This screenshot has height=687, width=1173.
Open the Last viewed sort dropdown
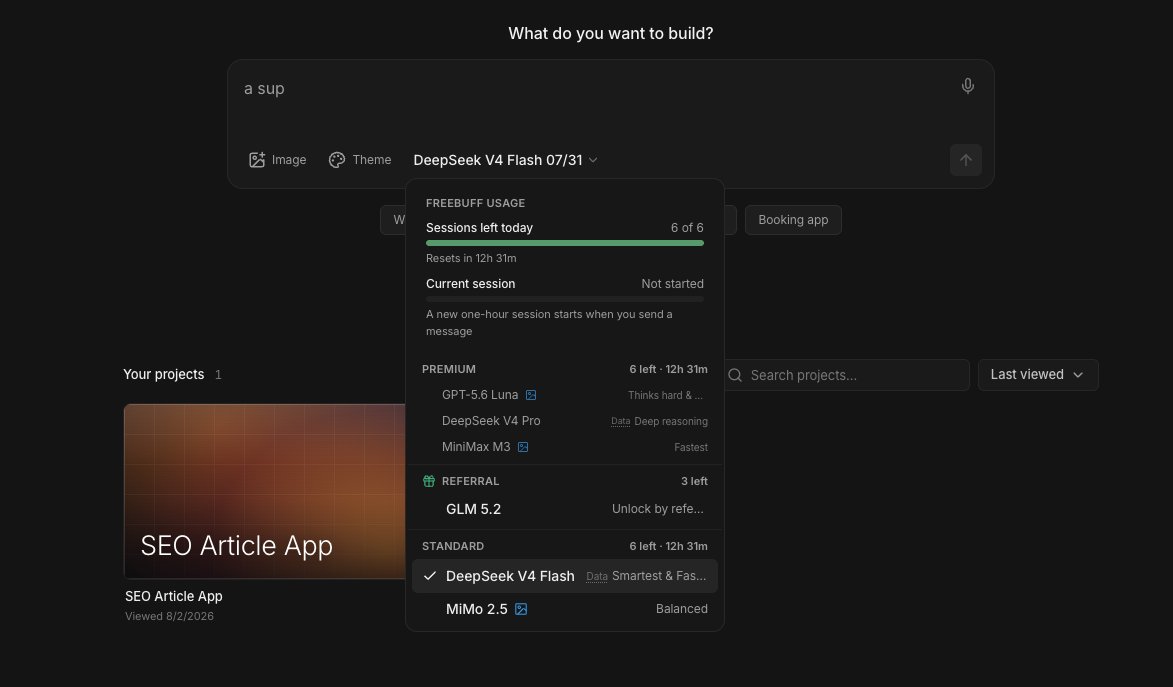(1038, 375)
